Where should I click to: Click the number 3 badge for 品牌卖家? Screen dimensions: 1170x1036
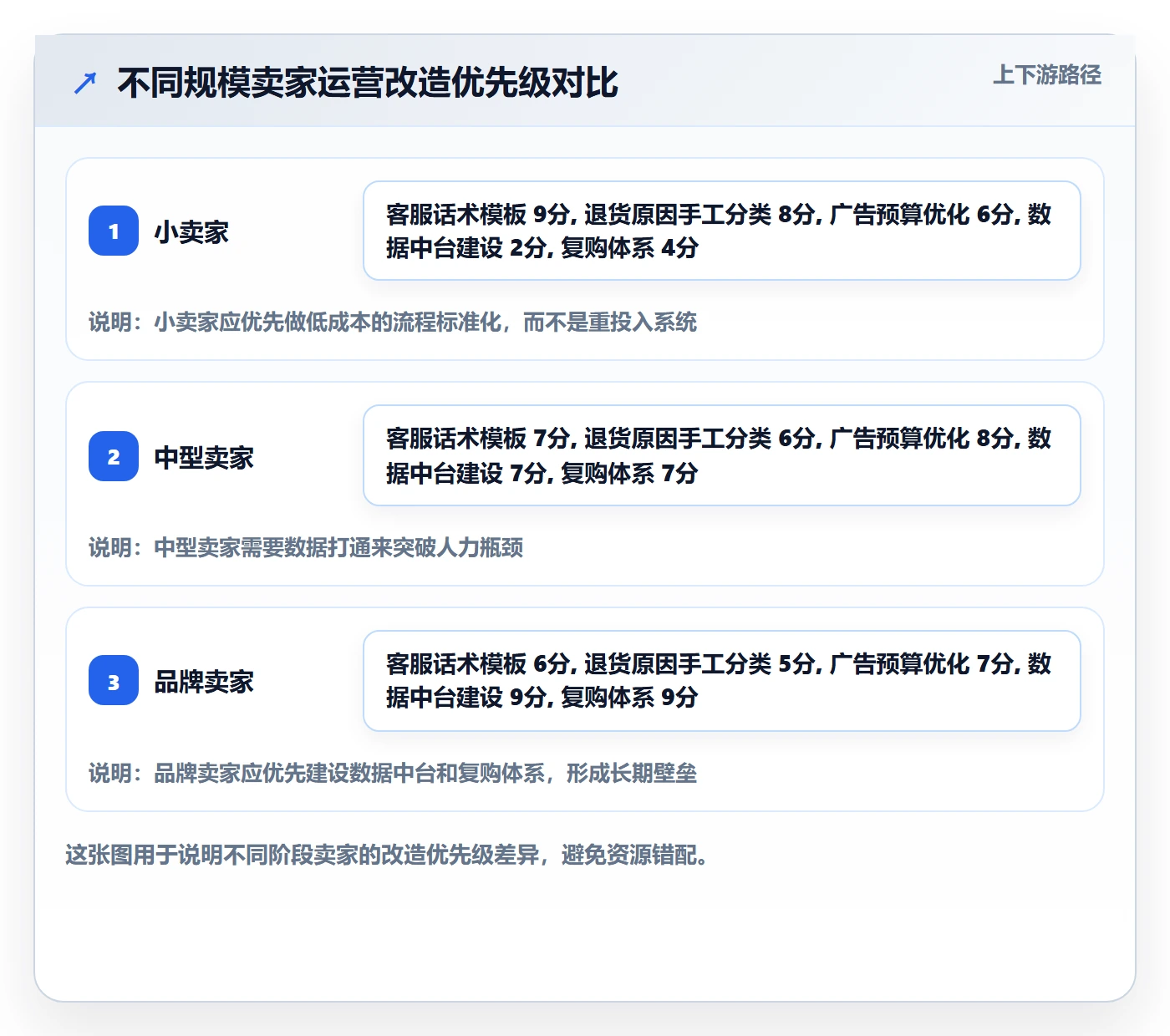[114, 680]
